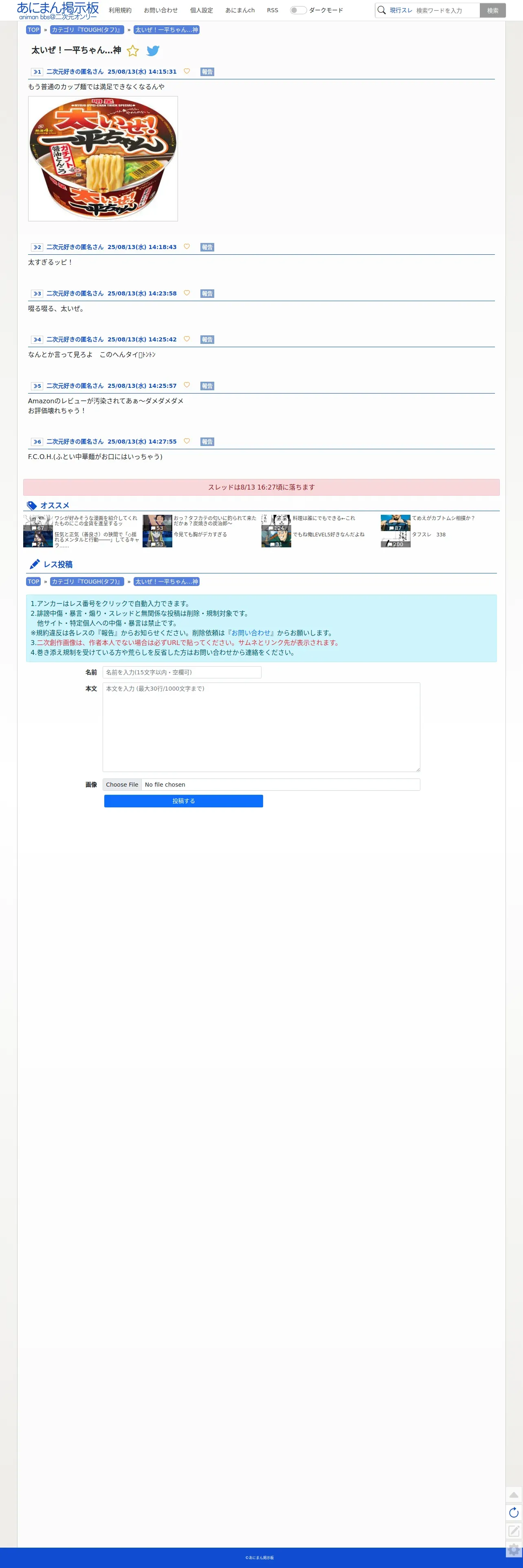Click anchor number >>4
The image size is (523, 1568).
pyautogui.click(x=37, y=340)
